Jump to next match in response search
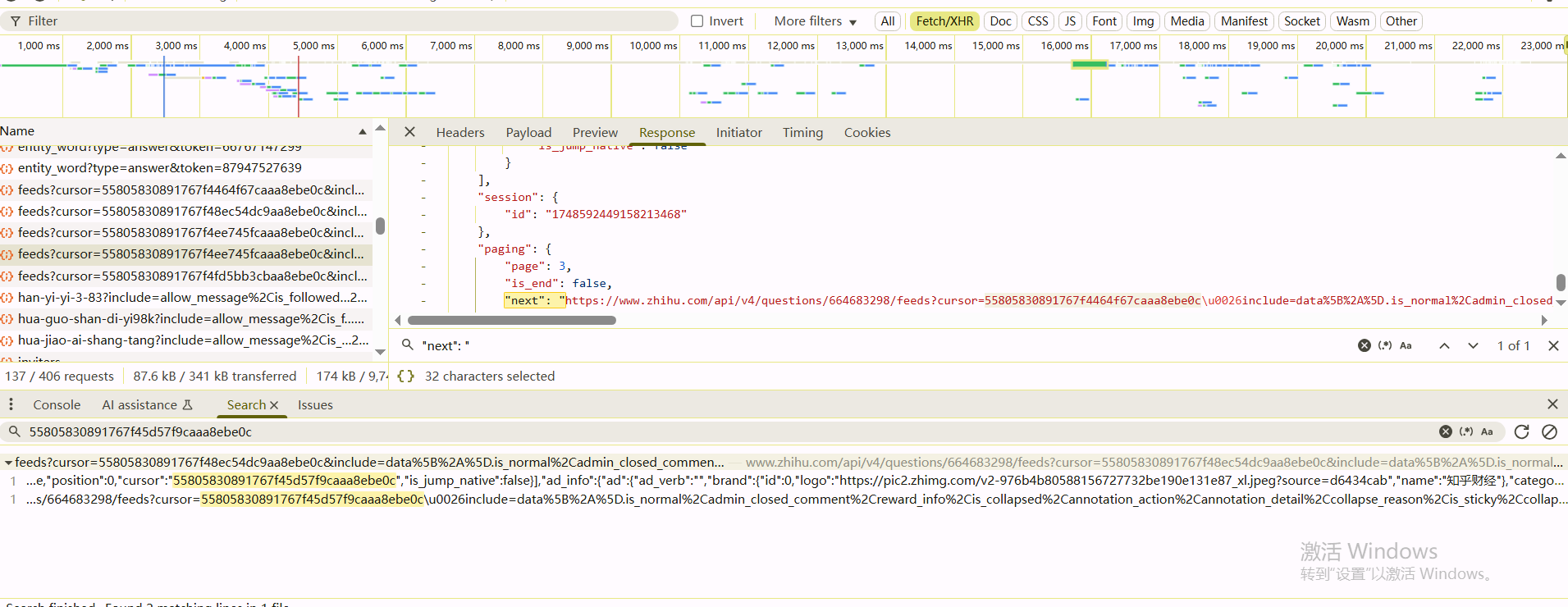1568x607 pixels. click(1473, 345)
